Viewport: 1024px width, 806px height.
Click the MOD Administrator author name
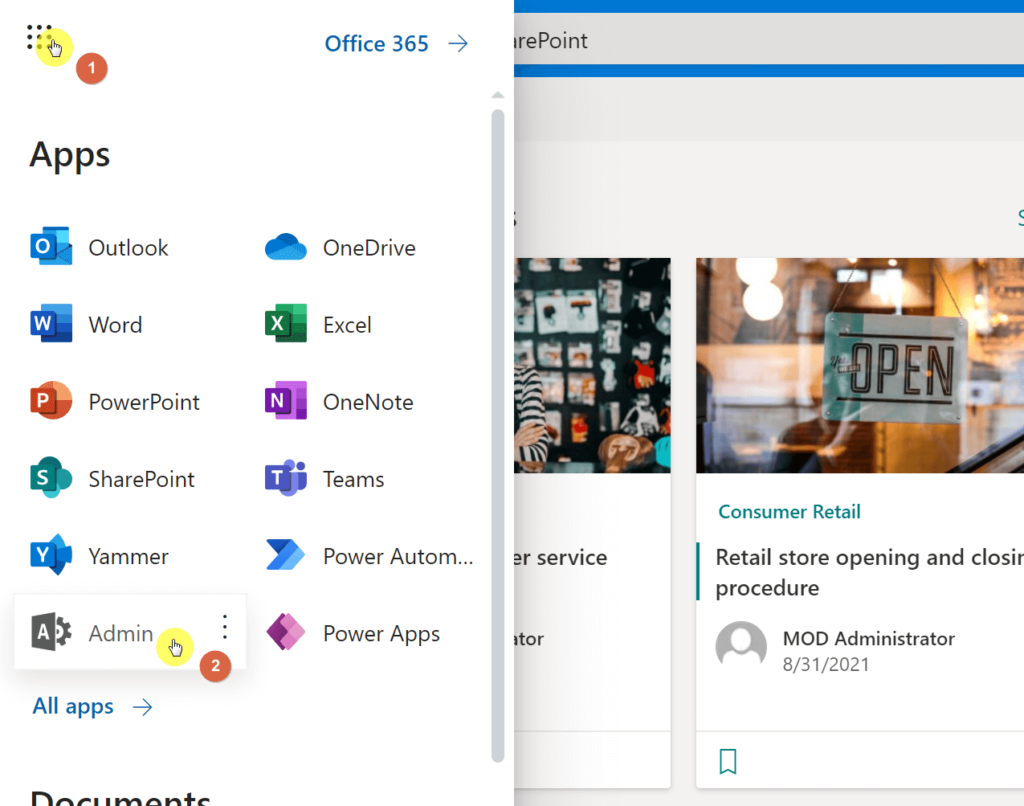[869, 638]
